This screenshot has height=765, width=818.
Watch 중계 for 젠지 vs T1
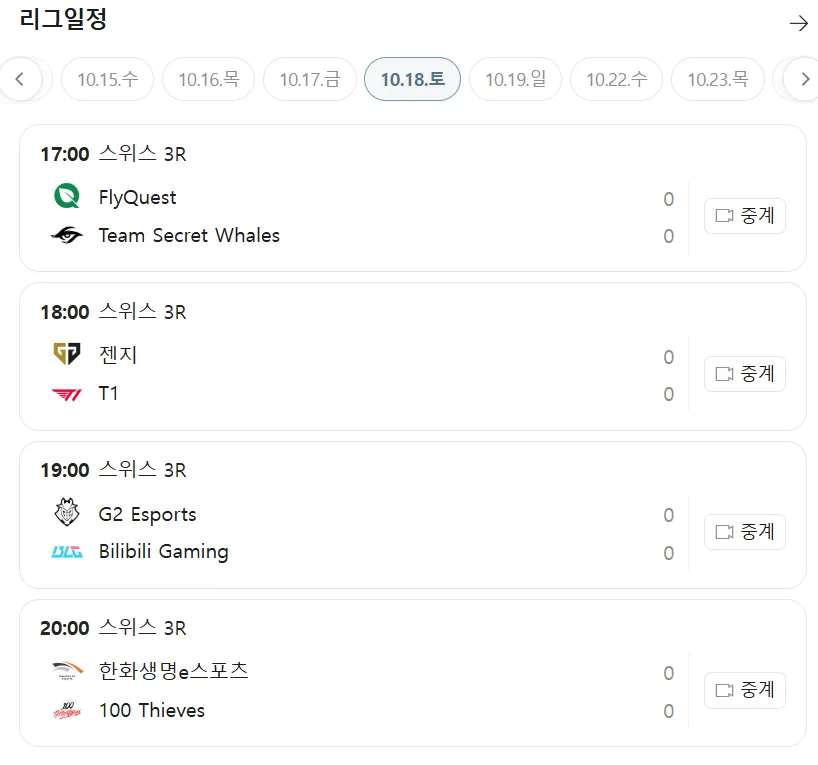coord(745,374)
